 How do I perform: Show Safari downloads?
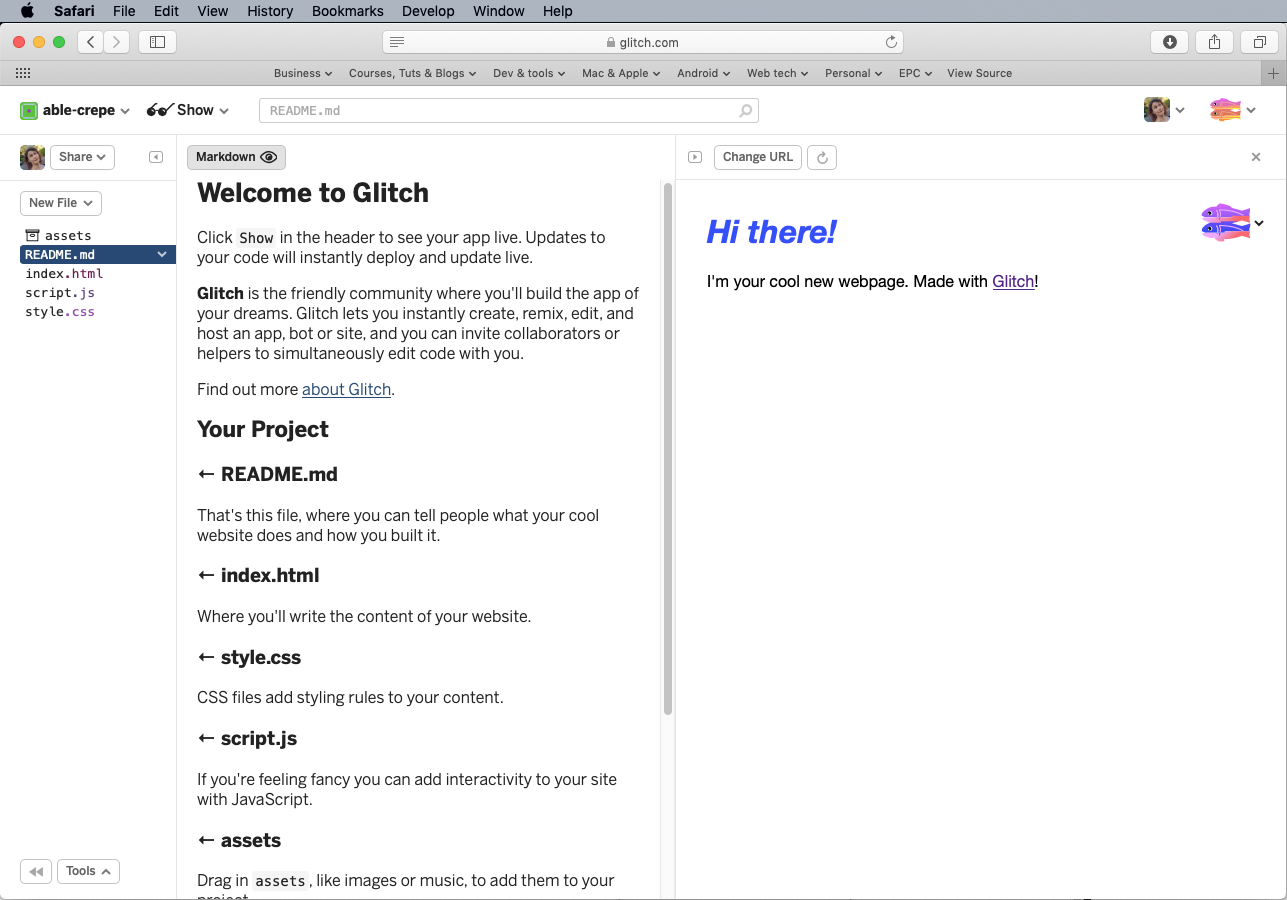[1170, 42]
